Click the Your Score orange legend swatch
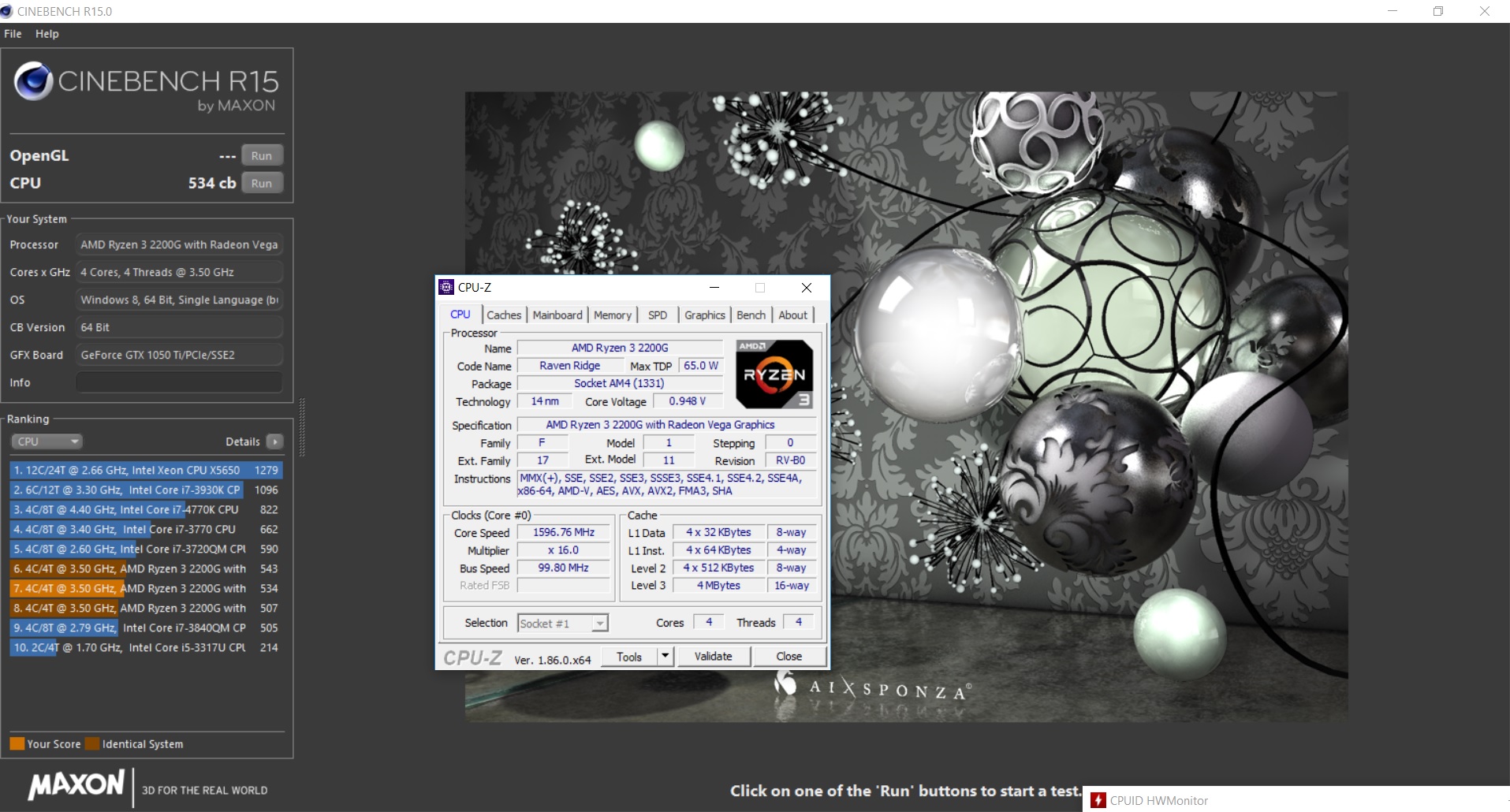The width and height of the screenshot is (1510, 812). pos(17,743)
